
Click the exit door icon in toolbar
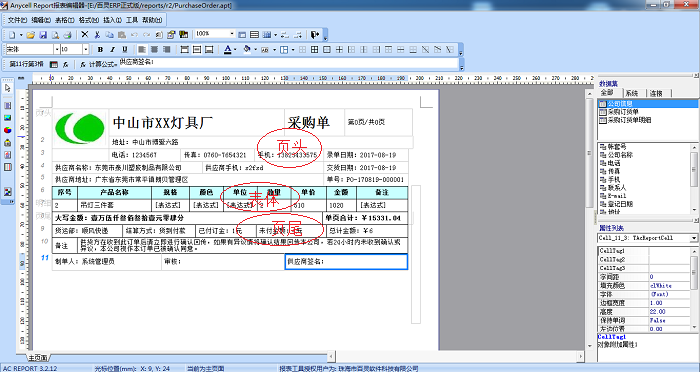[x=315, y=34]
